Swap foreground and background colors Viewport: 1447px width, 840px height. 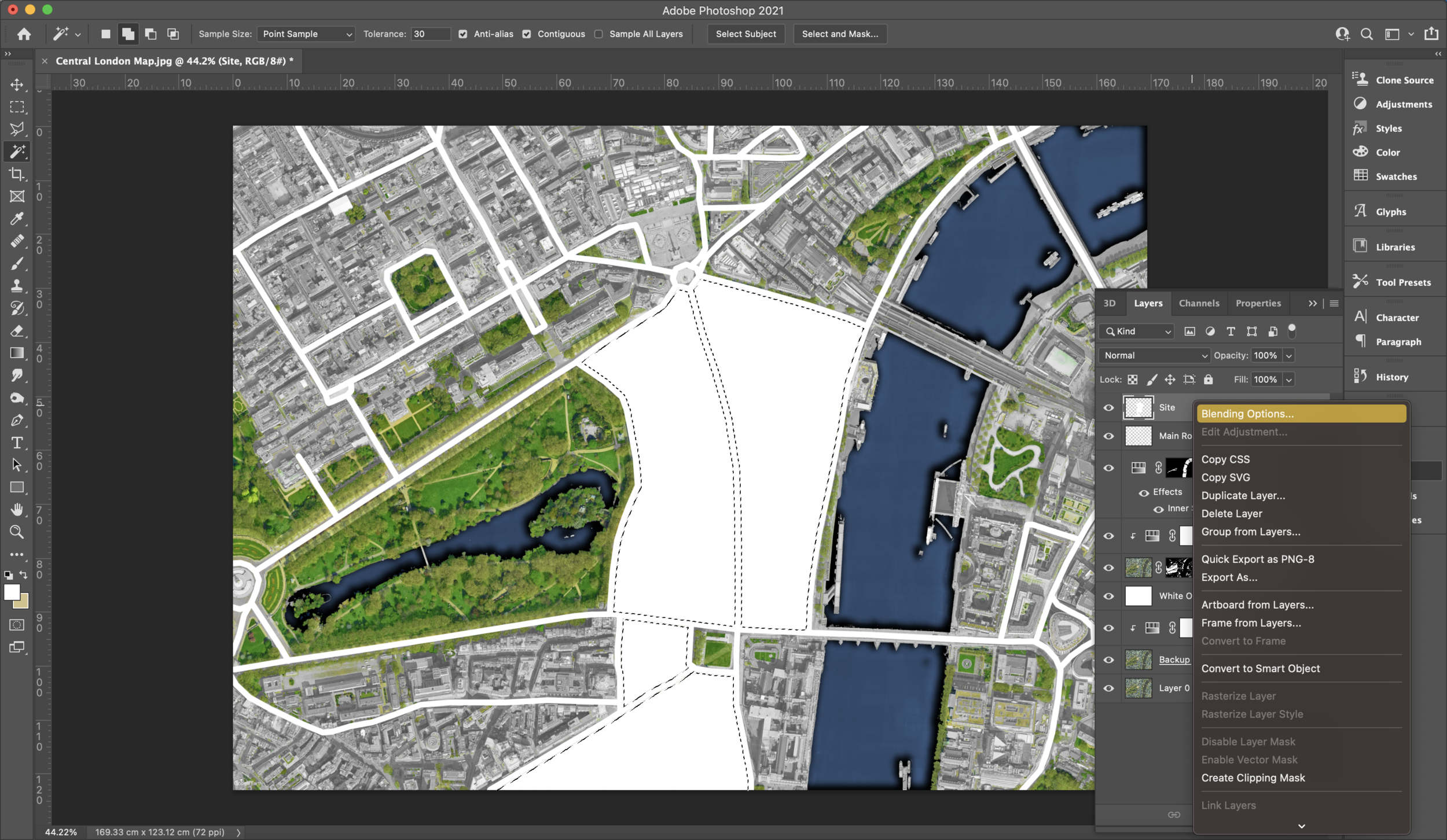pos(23,575)
